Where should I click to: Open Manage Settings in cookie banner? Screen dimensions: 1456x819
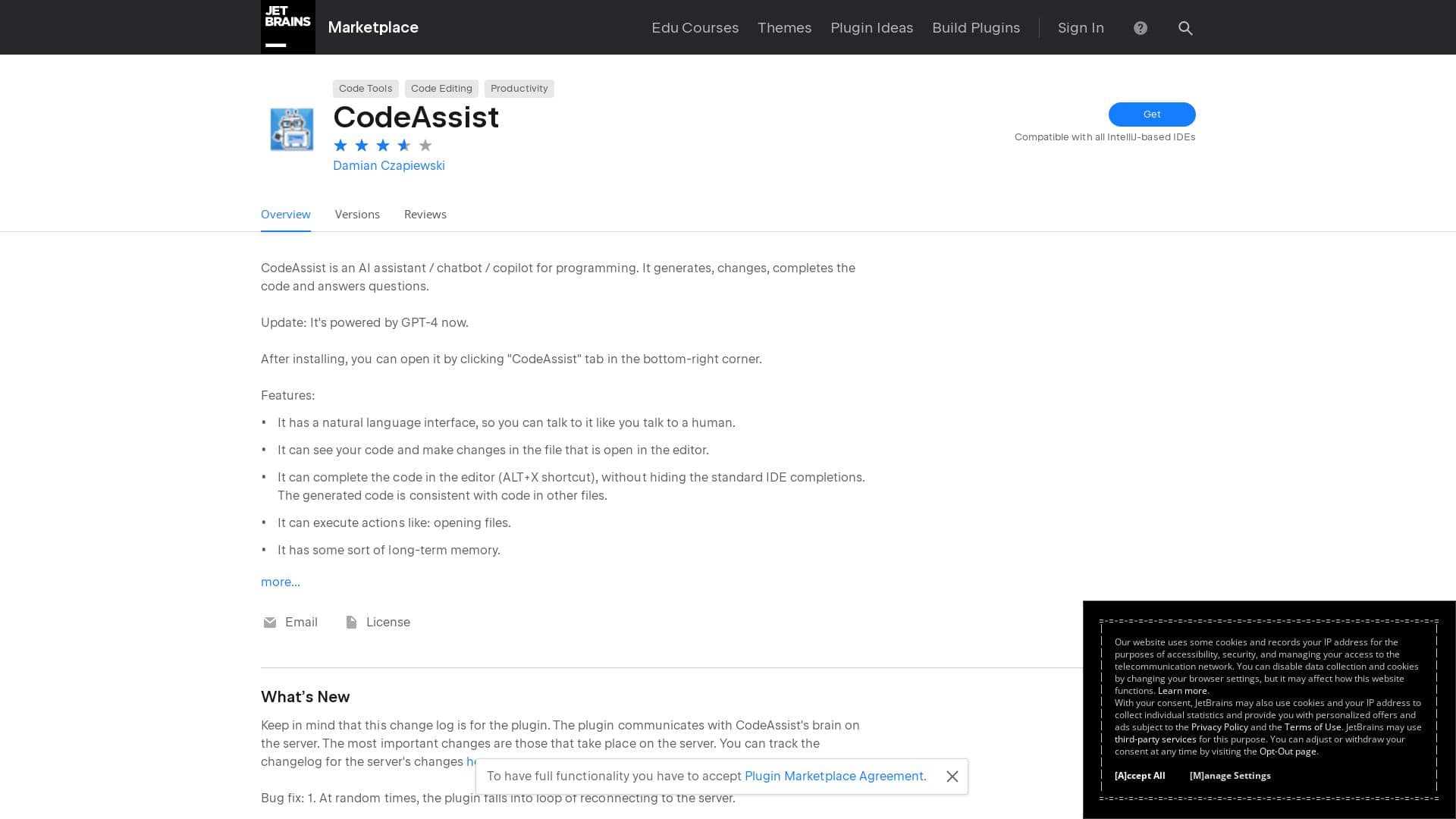pos(1229,776)
